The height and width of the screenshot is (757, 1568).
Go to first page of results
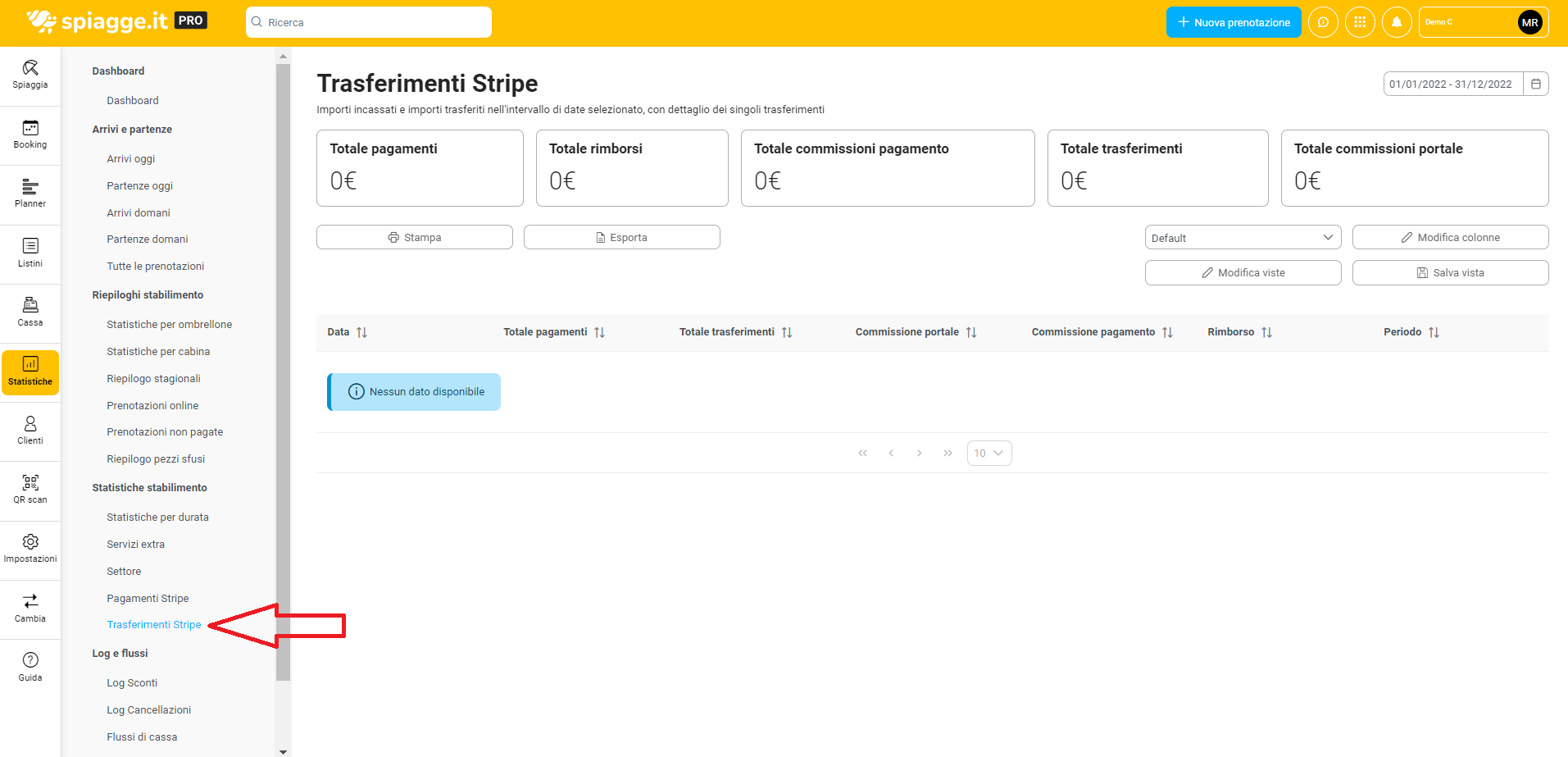pyautogui.click(x=862, y=453)
